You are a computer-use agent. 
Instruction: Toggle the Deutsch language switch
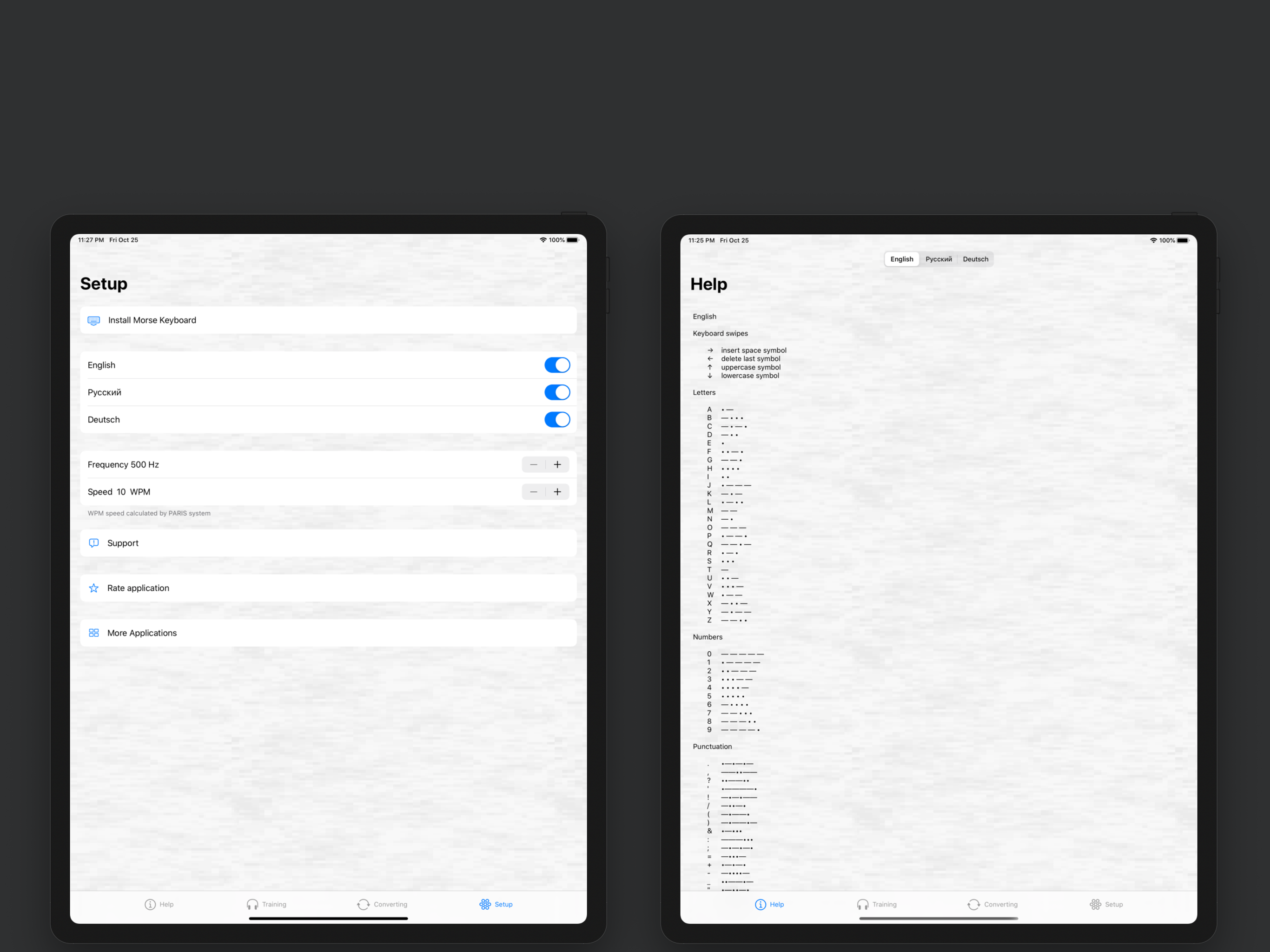(x=557, y=420)
